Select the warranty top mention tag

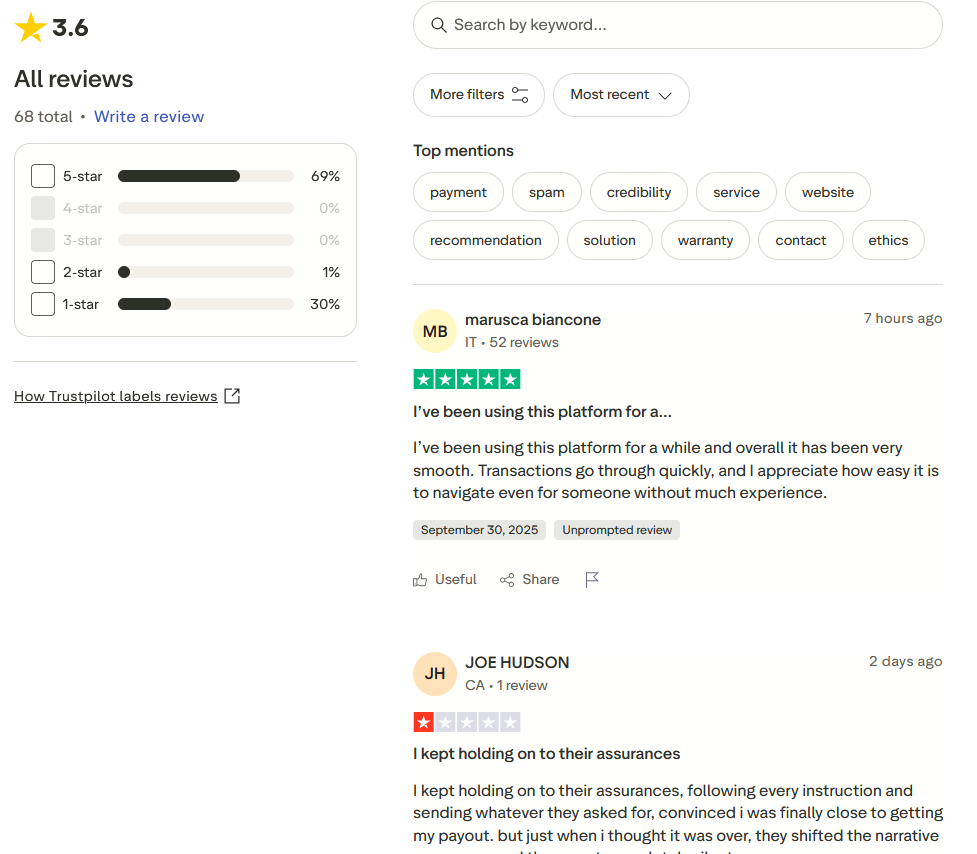coord(705,240)
